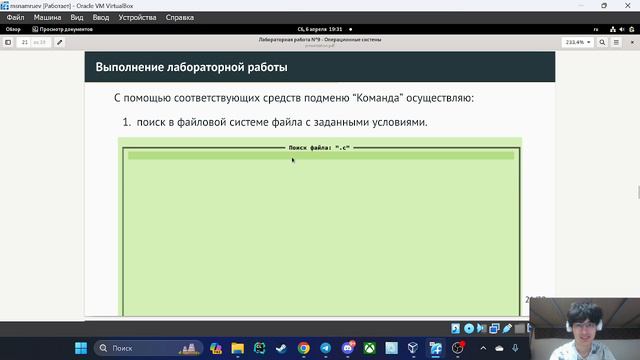Screen dimensions: 640x360
Task: Open Steam from the taskbar
Action: click(x=281, y=348)
